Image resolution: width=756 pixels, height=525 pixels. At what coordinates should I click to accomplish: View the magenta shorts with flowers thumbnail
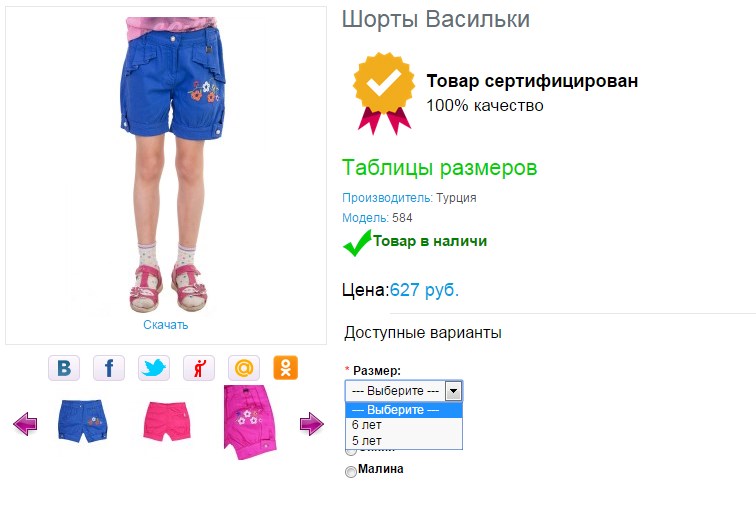pyautogui.click(x=250, y=423)
